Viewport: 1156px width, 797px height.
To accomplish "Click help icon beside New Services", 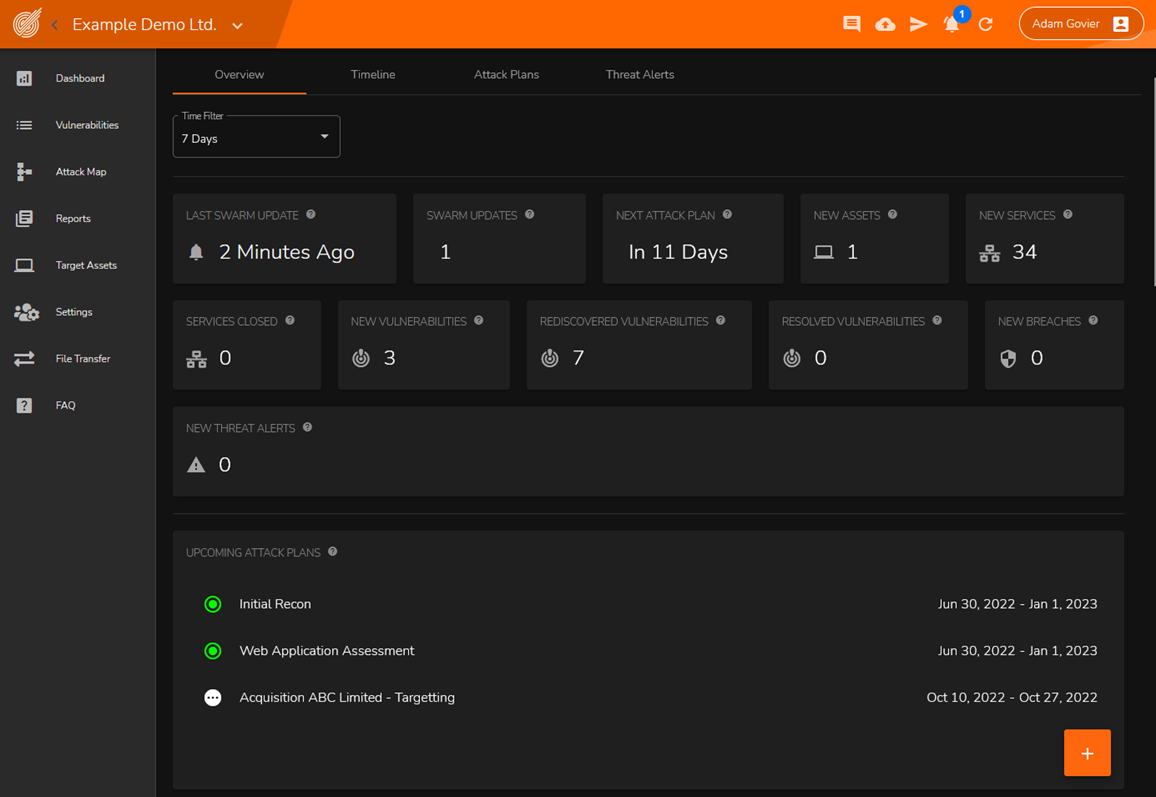I will coord(1068,215).
